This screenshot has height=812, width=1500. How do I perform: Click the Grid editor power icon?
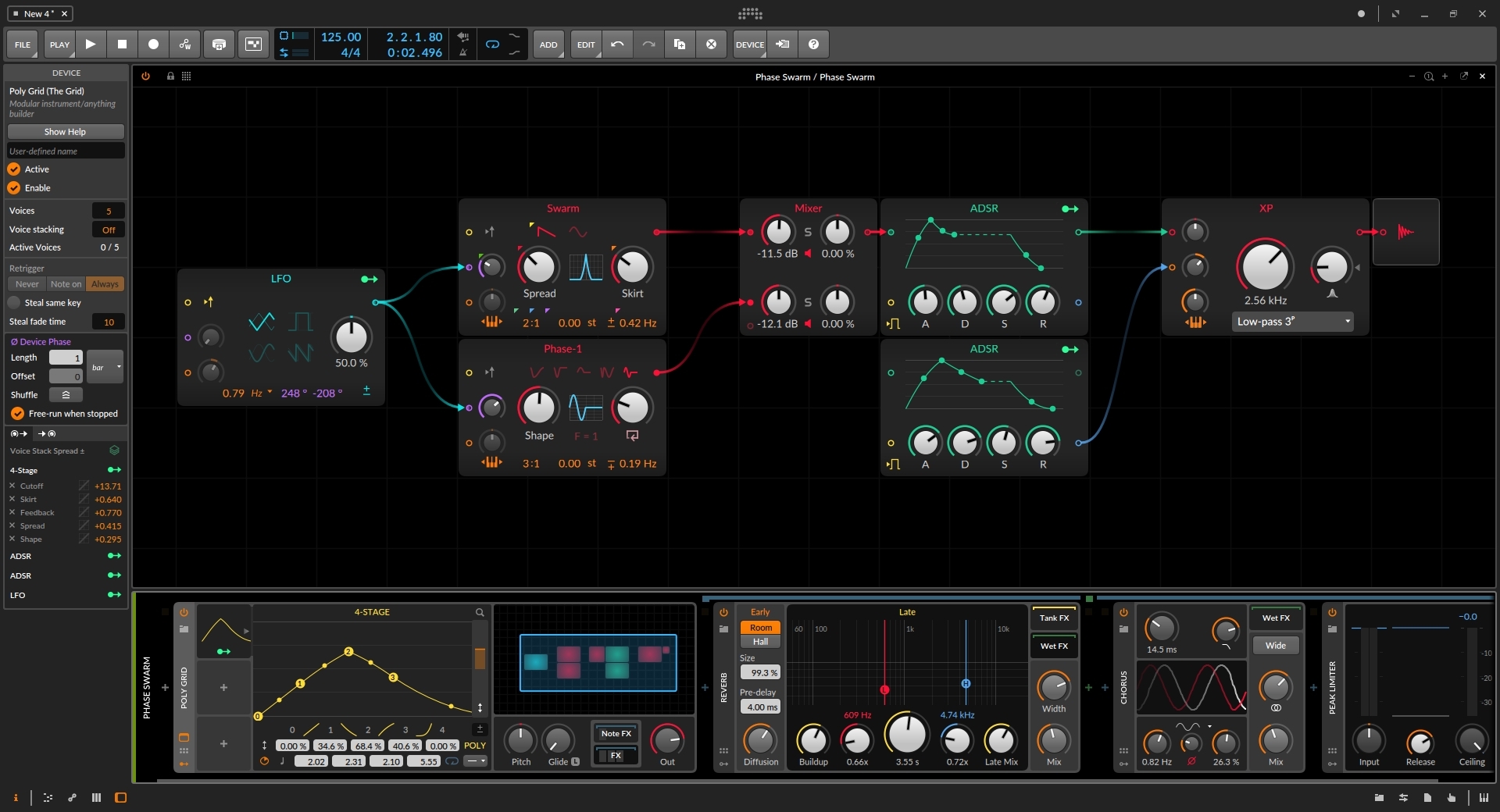point(145,77)
